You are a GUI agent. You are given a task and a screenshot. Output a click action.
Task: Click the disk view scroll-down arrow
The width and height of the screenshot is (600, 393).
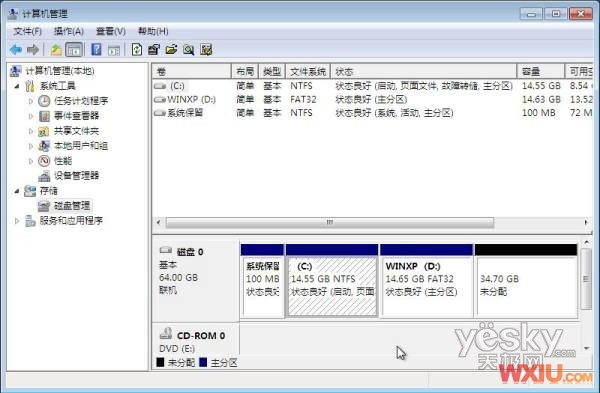[x=586, y=348]
